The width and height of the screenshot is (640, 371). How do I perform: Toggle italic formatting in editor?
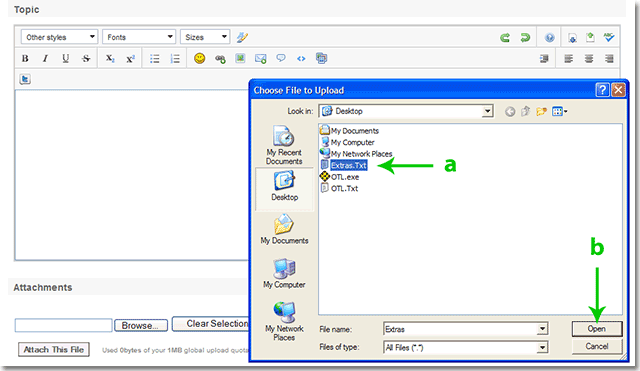coord(45,58)
